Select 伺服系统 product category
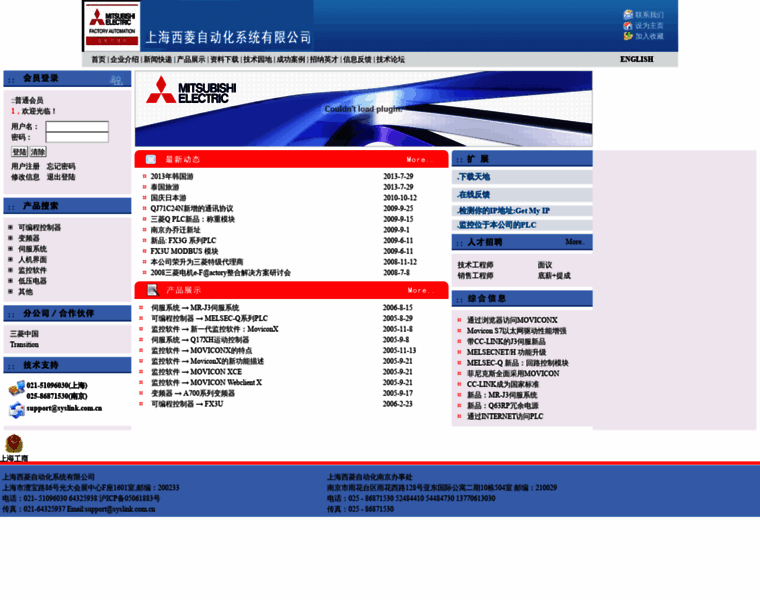760x600 pixels. tap(32, 249)
